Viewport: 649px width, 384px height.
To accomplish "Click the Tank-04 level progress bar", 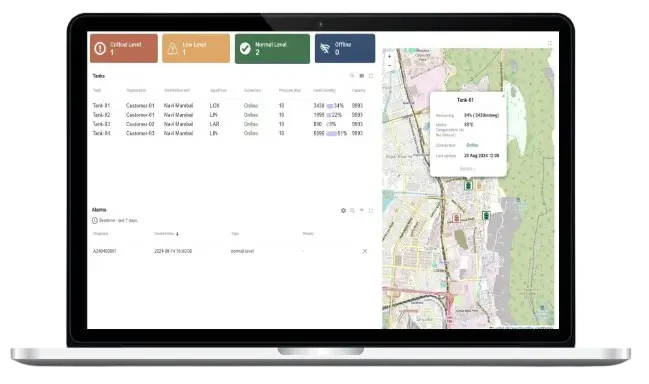I will pos(331,134).
